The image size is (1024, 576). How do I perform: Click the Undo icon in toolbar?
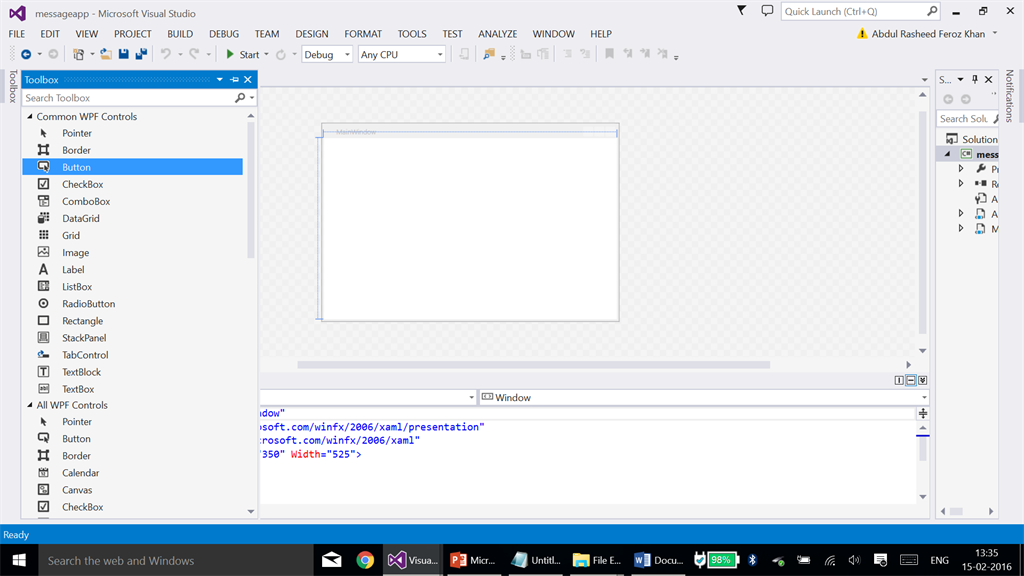tap(166, 54)
